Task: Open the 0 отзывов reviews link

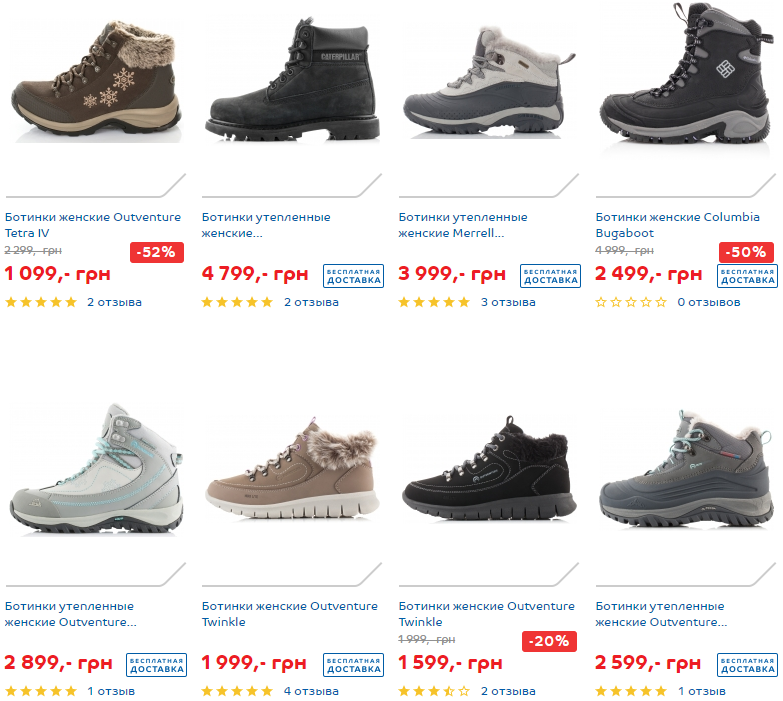Action: click(x=709, y=302)
